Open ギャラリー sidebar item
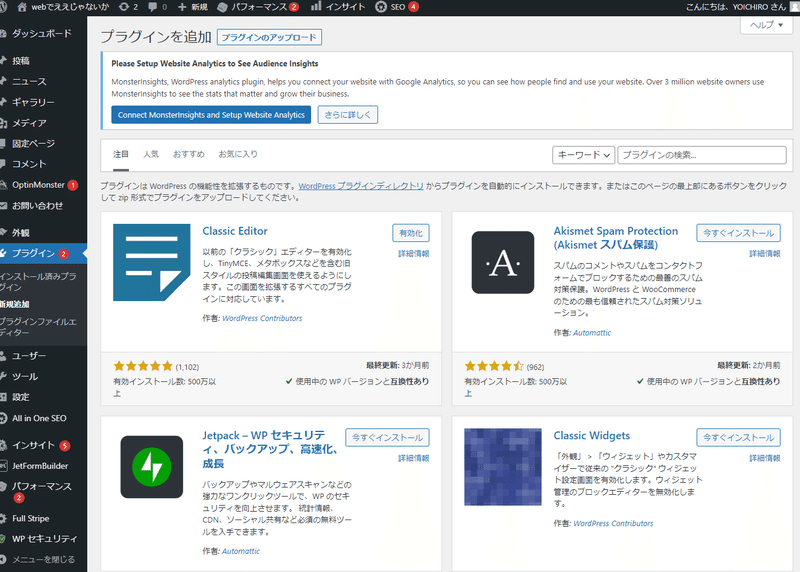The width and height of the screenshot is (800, 572). point(33,102)
